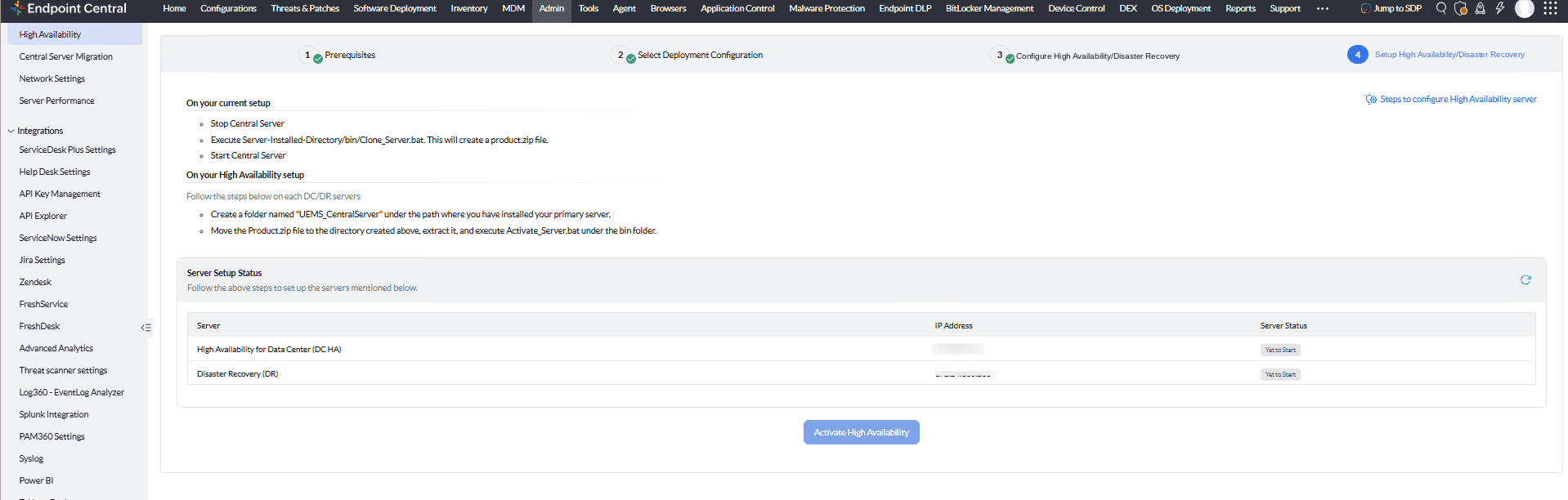Image resolution: width=1568 pixels, height=500 pixels.
Task: Go to Select Deployment Configuration step
Action: click(700, 55)
